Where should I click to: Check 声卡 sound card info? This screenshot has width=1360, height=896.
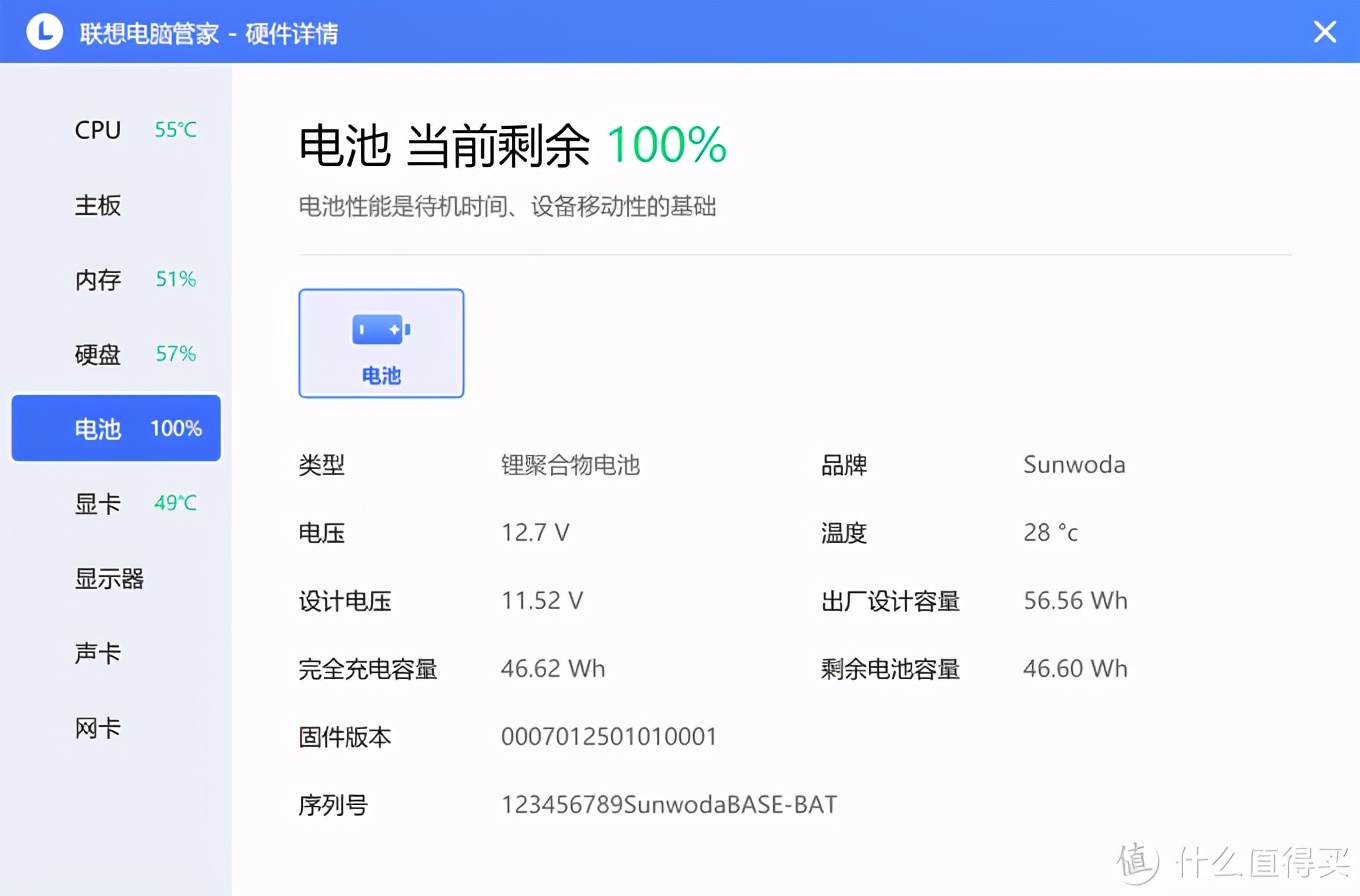click(x=97, y=652)
